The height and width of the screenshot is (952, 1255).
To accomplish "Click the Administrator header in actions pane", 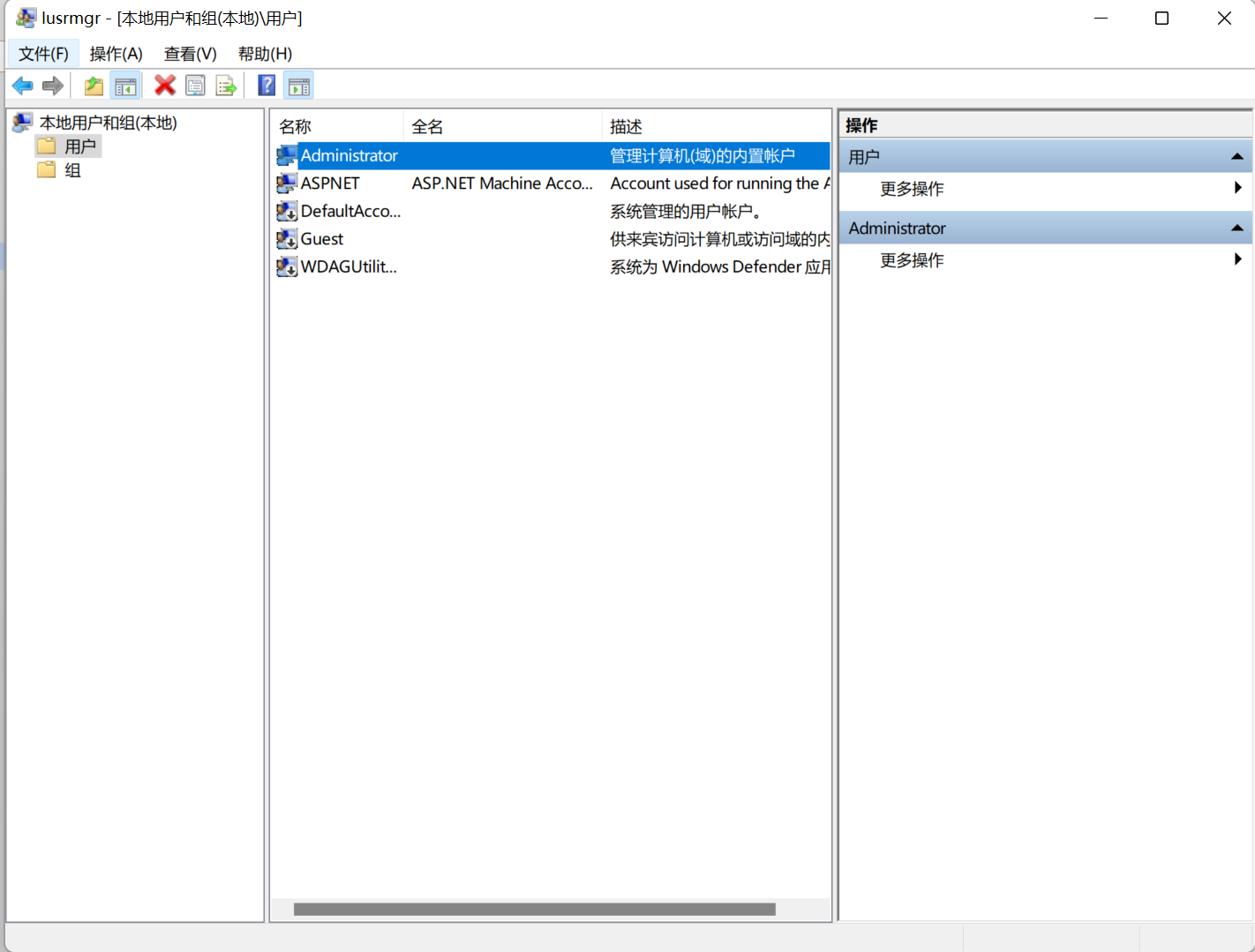I will coord(1045,229).
